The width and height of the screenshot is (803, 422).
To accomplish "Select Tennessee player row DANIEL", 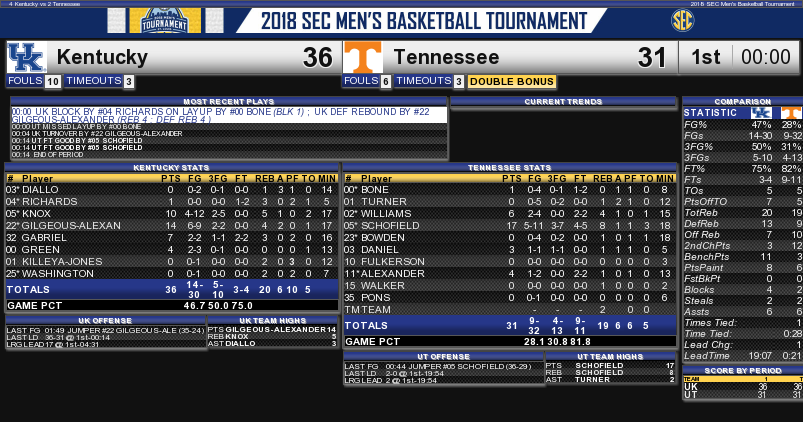I will point(510,250).
